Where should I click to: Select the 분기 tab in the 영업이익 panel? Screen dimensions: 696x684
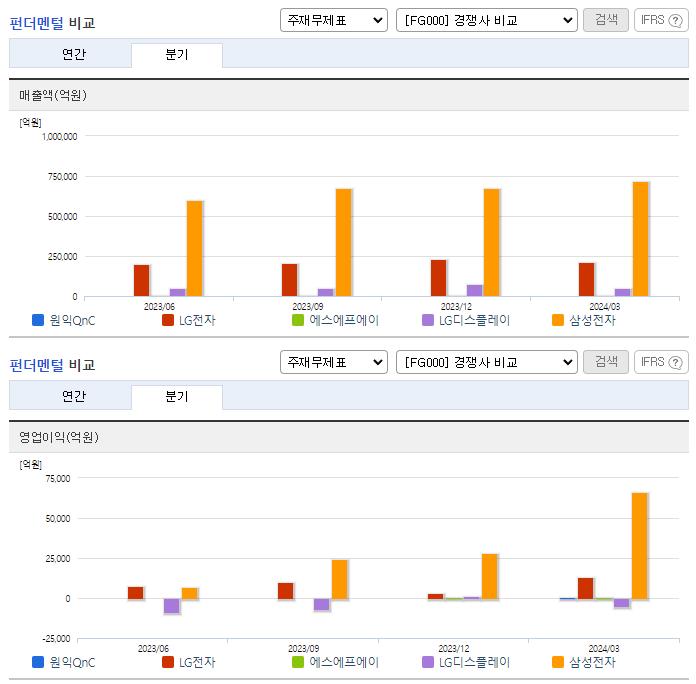177,396
